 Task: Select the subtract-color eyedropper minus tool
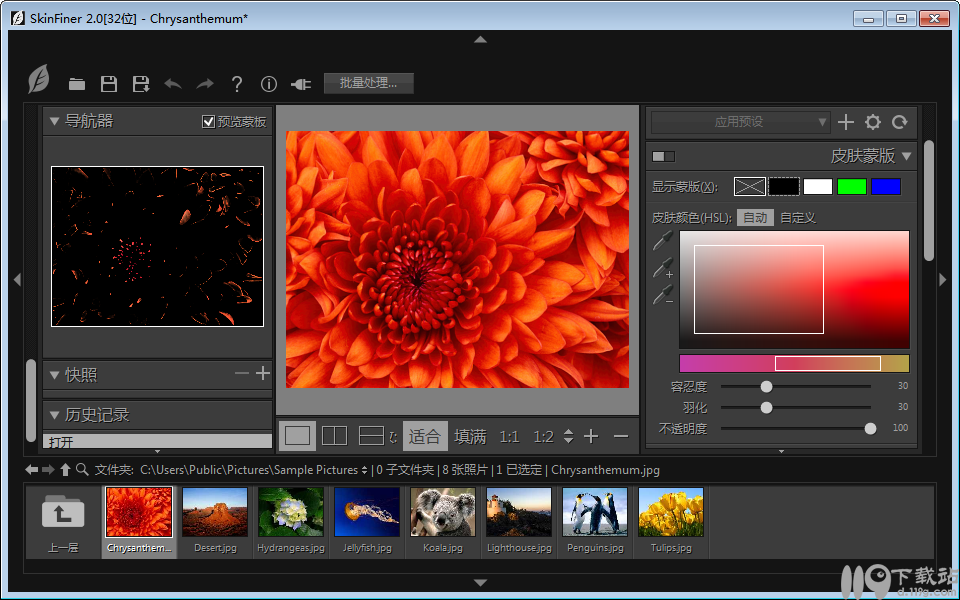click(663, 294)
